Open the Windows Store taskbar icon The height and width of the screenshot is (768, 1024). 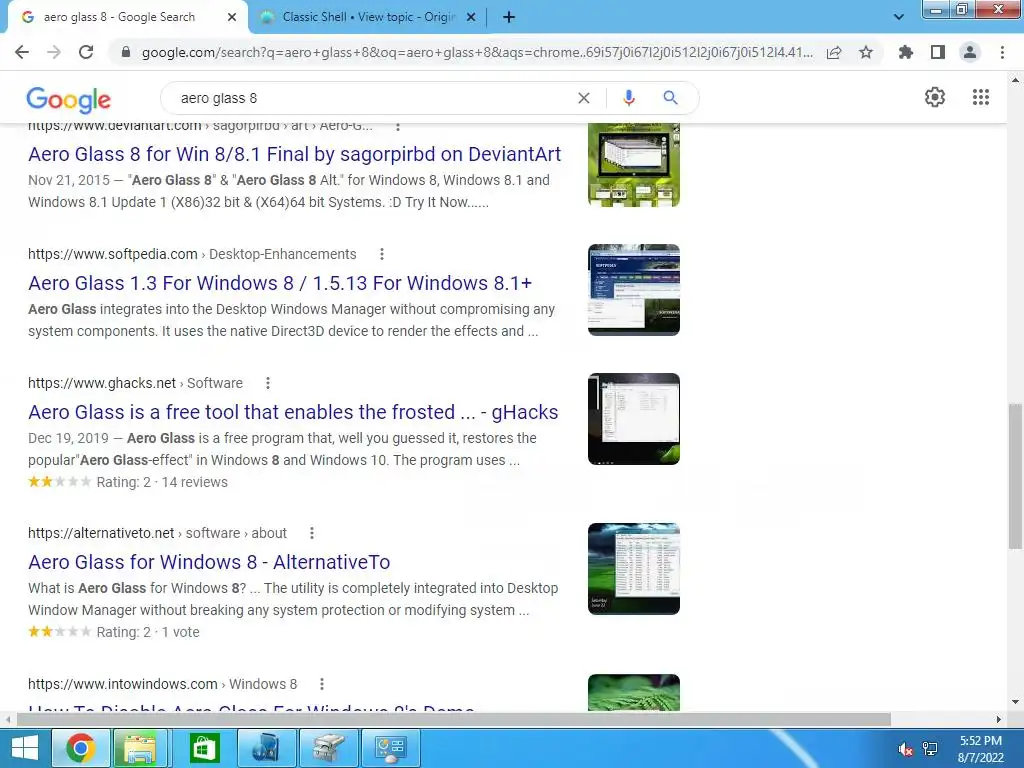click(204, 748)
